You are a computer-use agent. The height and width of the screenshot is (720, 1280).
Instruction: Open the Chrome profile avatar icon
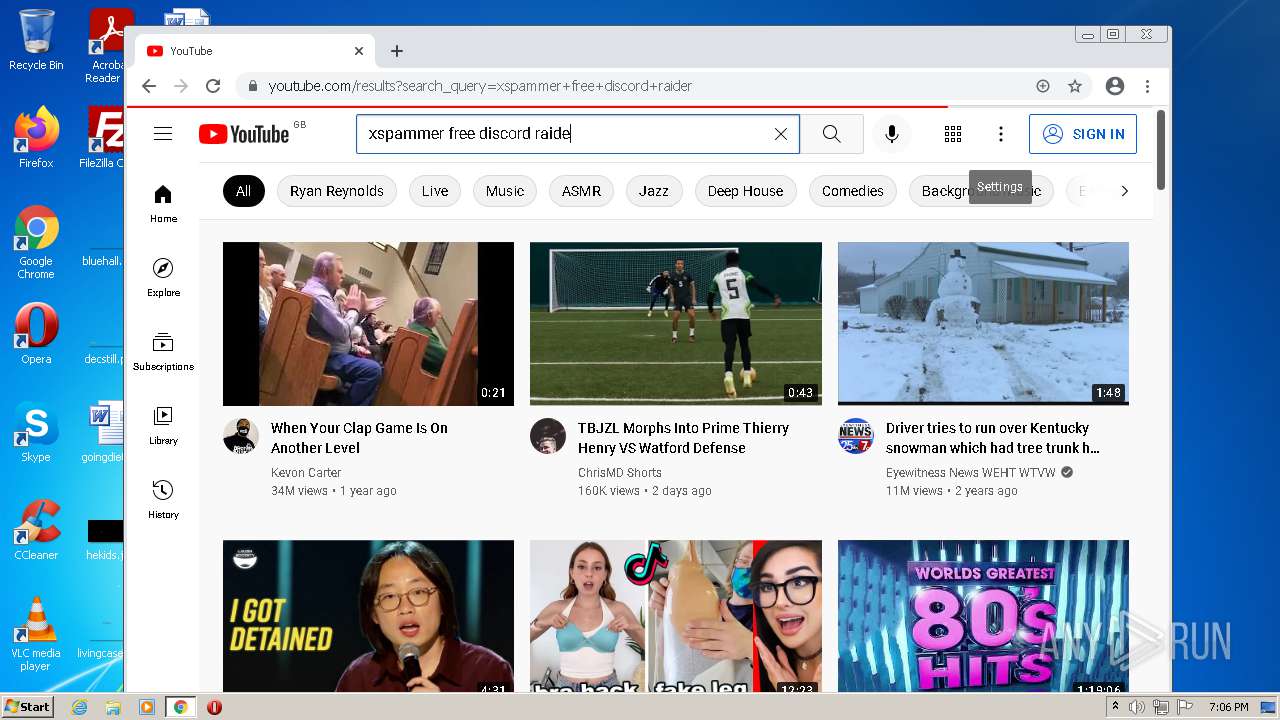pos(1115,86)
